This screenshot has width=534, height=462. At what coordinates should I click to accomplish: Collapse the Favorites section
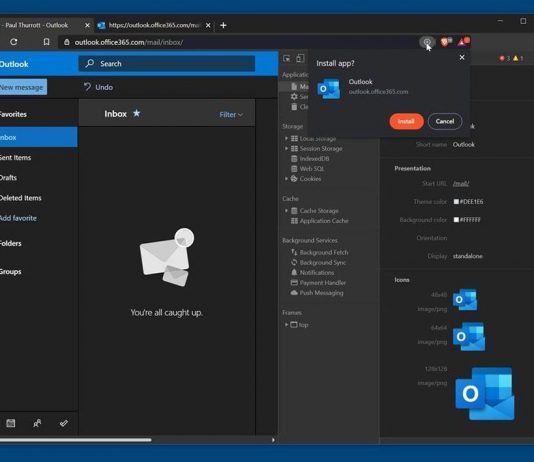point(13,114)
